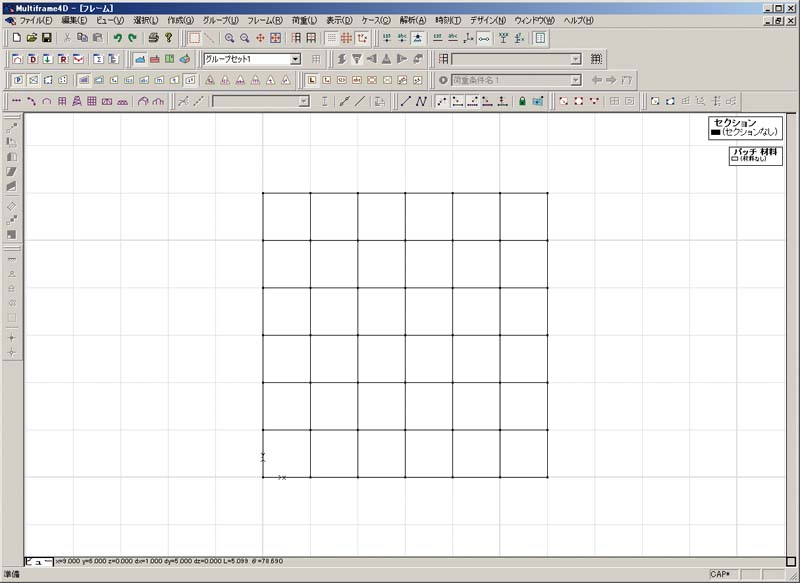Click the black セクションなし legend swatch

pyautogui.click(x=715, y=132)
